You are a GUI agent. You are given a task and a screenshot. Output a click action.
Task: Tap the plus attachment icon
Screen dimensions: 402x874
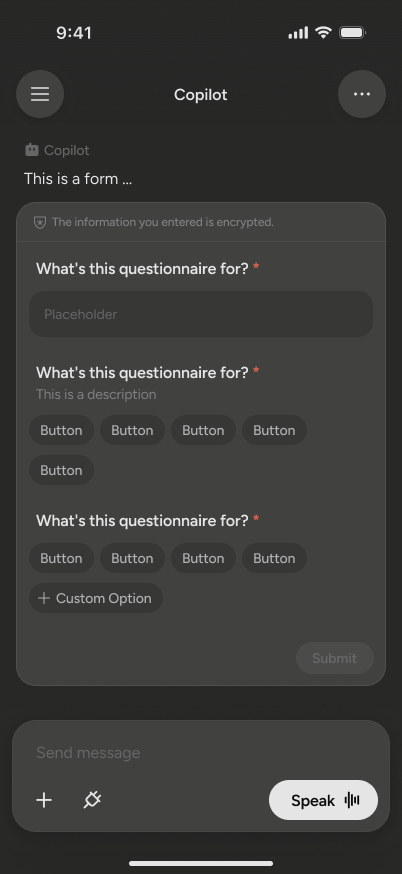click(44, 800)
